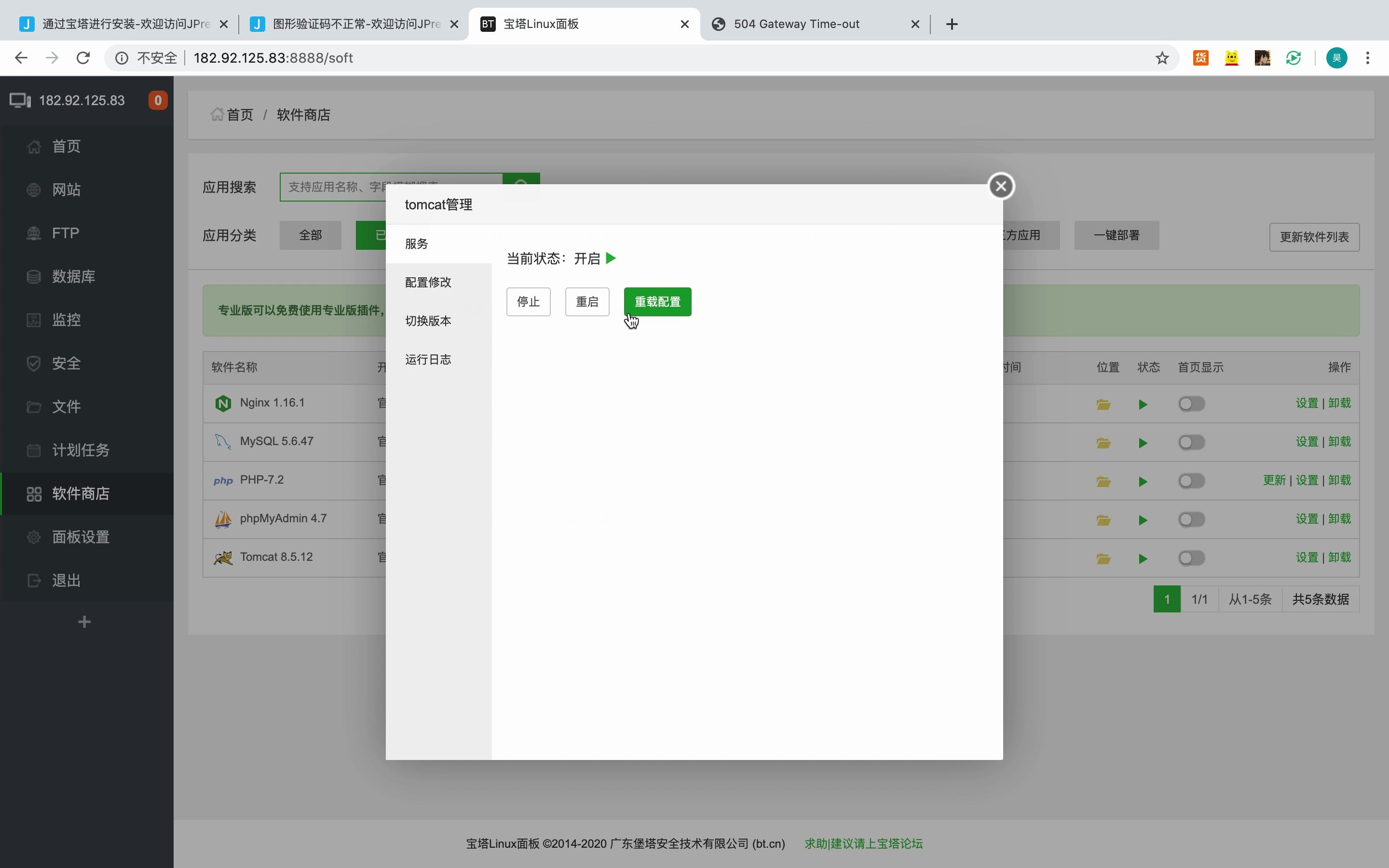Bookmark this page with the star icon
This screenshot has height=868, width=1389.
click(1162, 58)
